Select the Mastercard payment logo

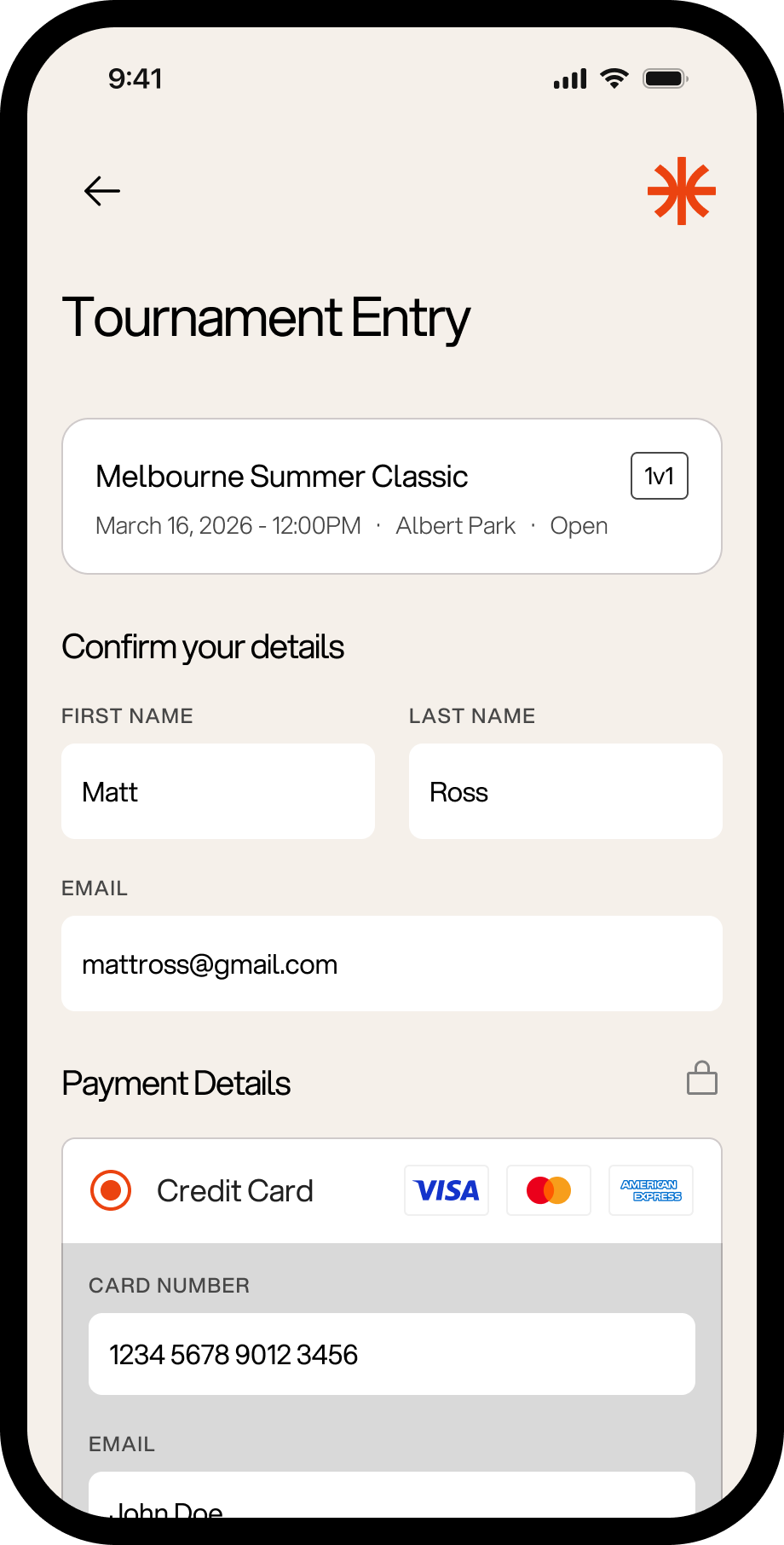[548, 1189]
